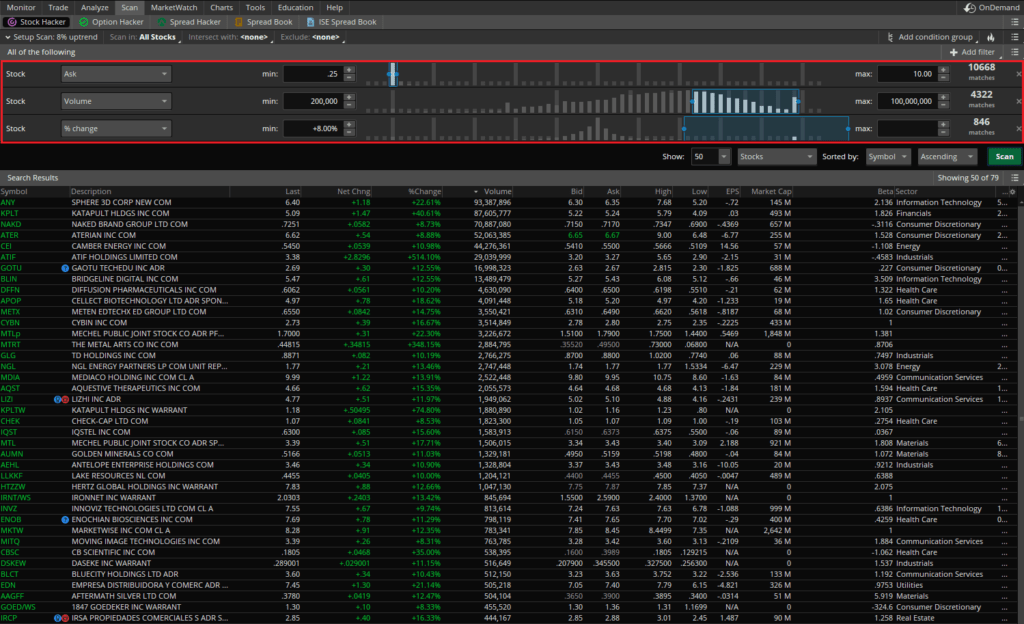Click the info badge next to GOTU
Viewport: 1024px width, 624px height.
click(64, 268)
